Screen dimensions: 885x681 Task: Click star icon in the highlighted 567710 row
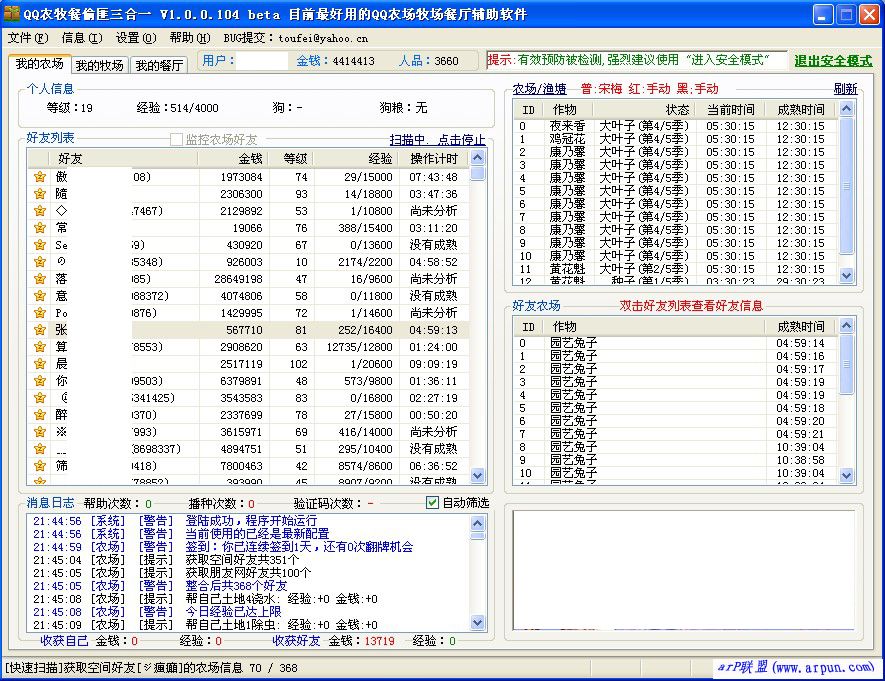pyautogui.click(x=40, y=329)
